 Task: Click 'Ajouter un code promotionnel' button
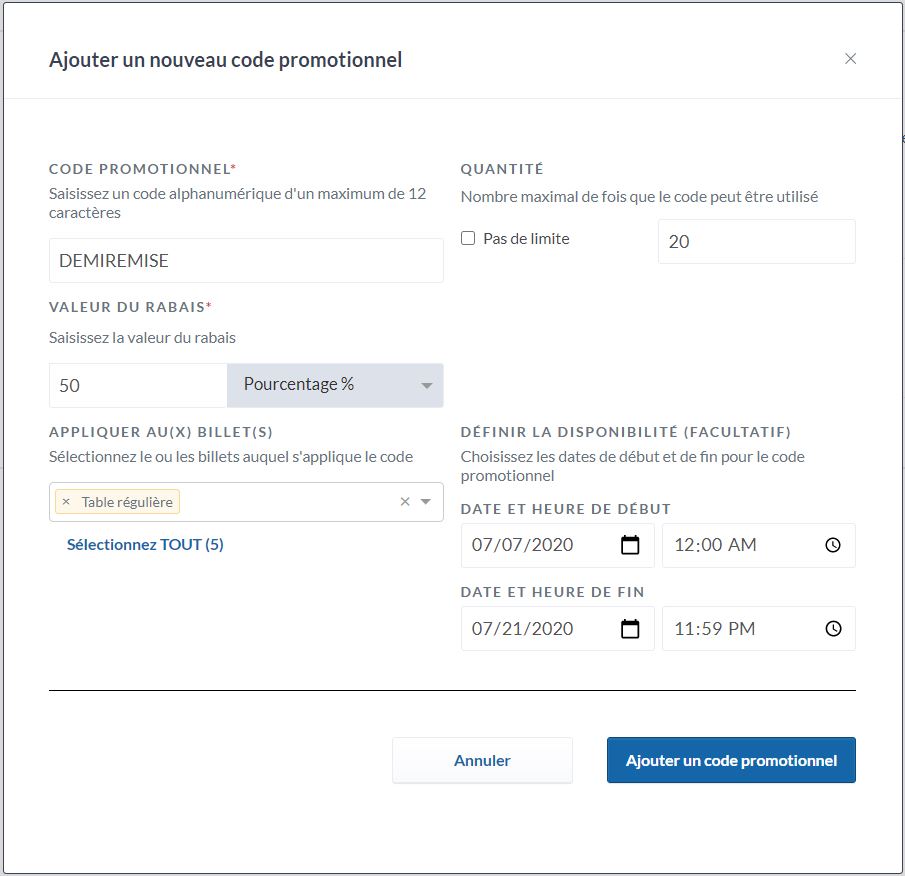tap(731, 761)
